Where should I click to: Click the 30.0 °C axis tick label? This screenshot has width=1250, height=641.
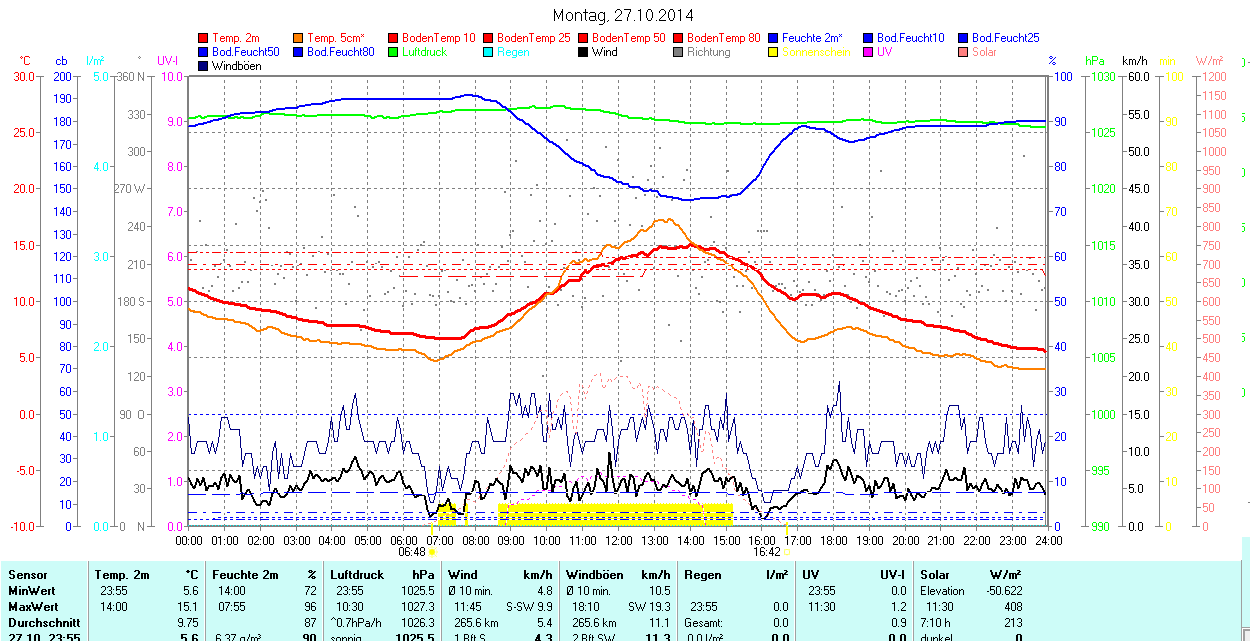point(24,77)
